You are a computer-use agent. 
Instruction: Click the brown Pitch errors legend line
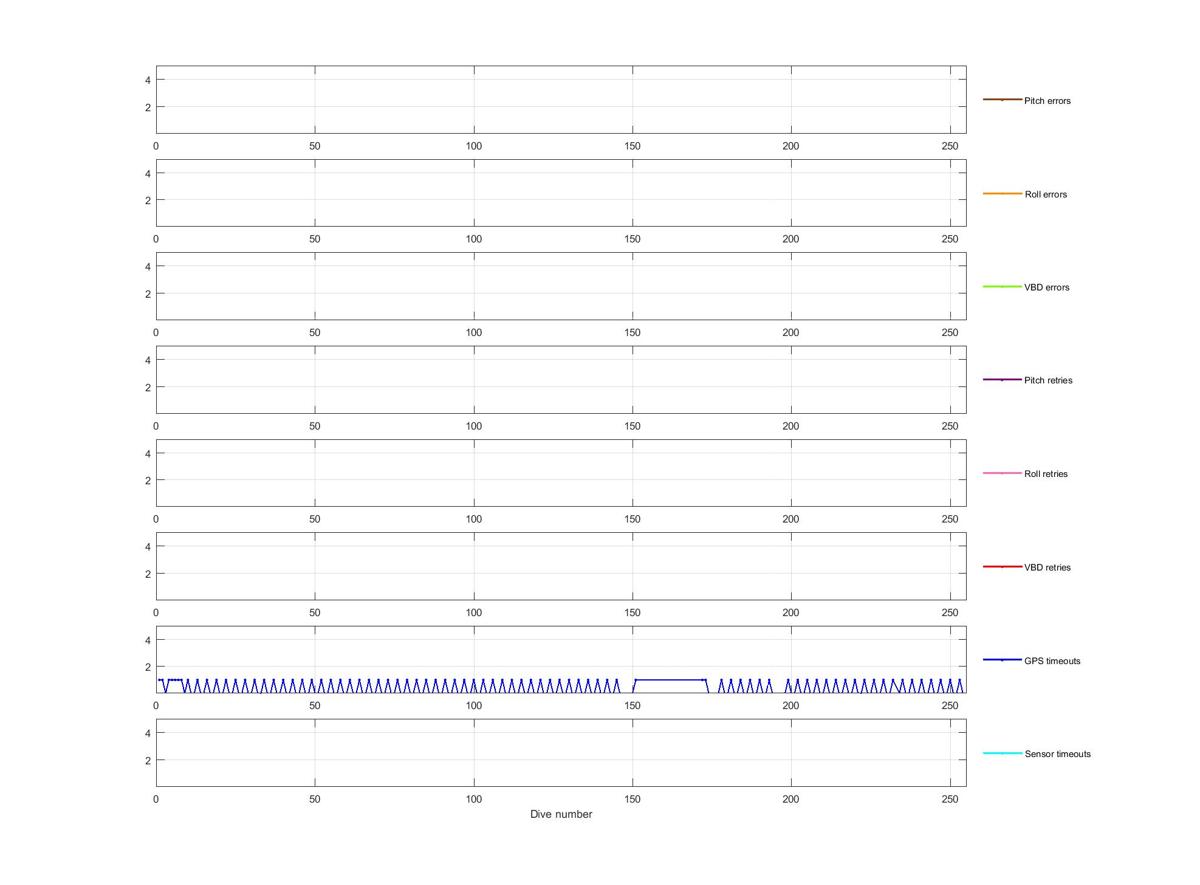pos(1002,100)
